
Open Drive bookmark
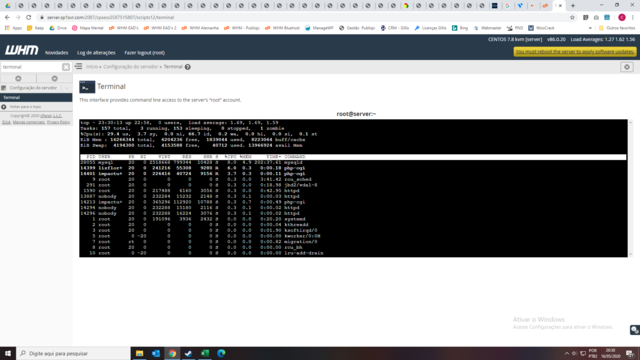(x=58, y=28)
